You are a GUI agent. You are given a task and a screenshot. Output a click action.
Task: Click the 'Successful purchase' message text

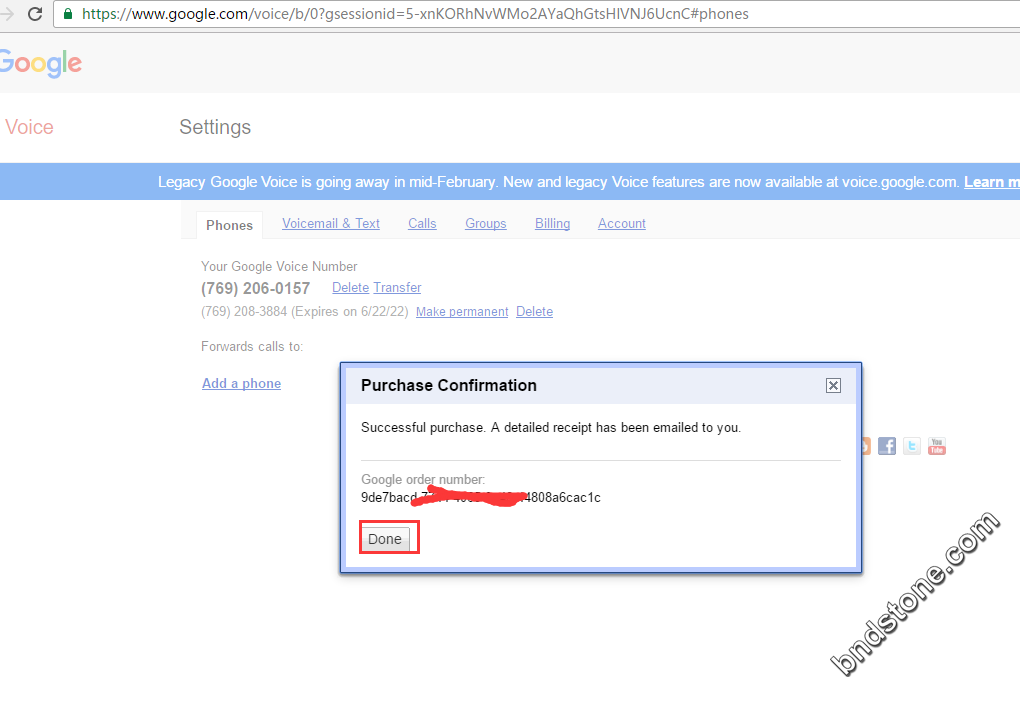pyautogui.click(x=551, y=427)
